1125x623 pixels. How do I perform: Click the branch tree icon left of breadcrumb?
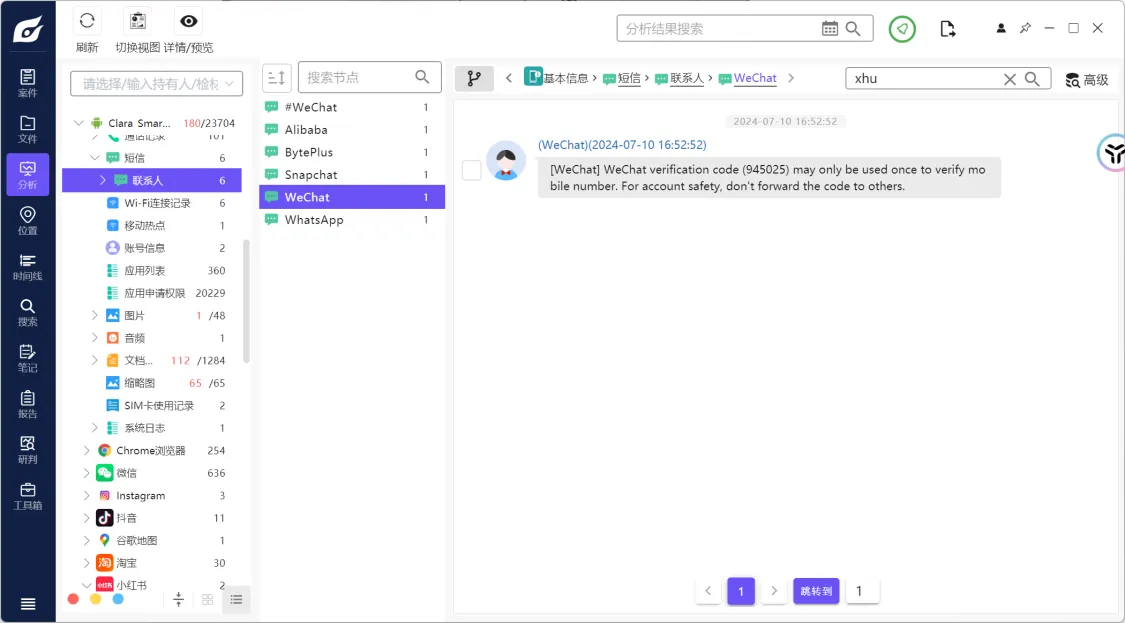(474, 78)
